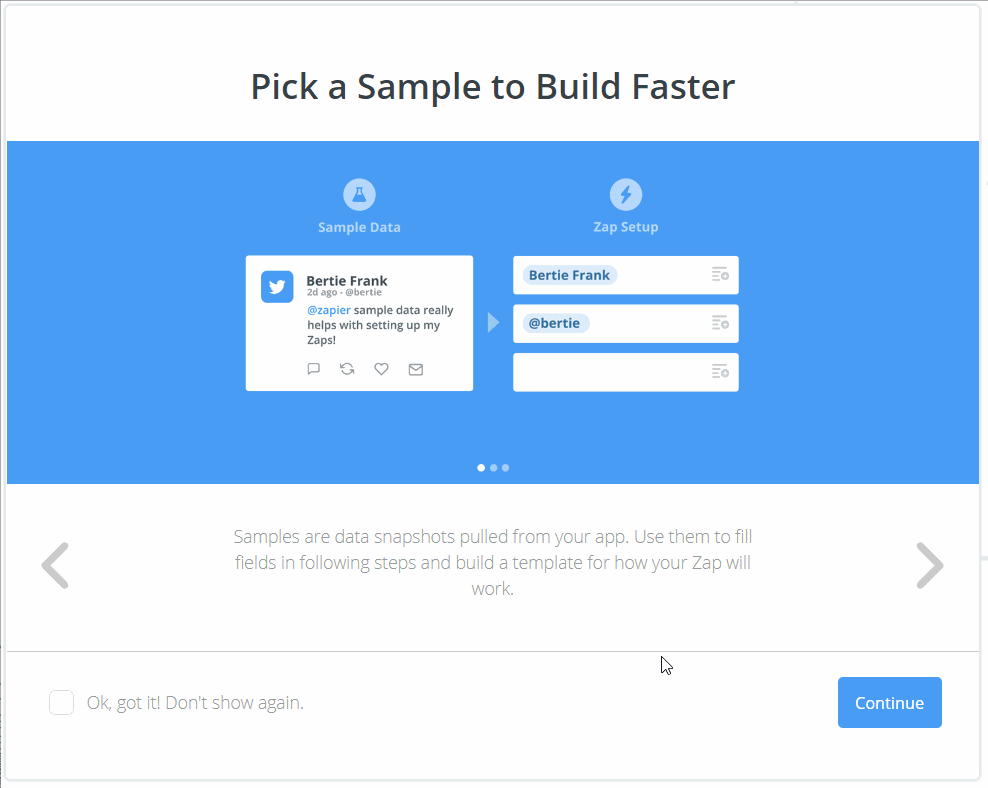
Task: Click the empty third Zap Setup field
Action: pos(610,372)
